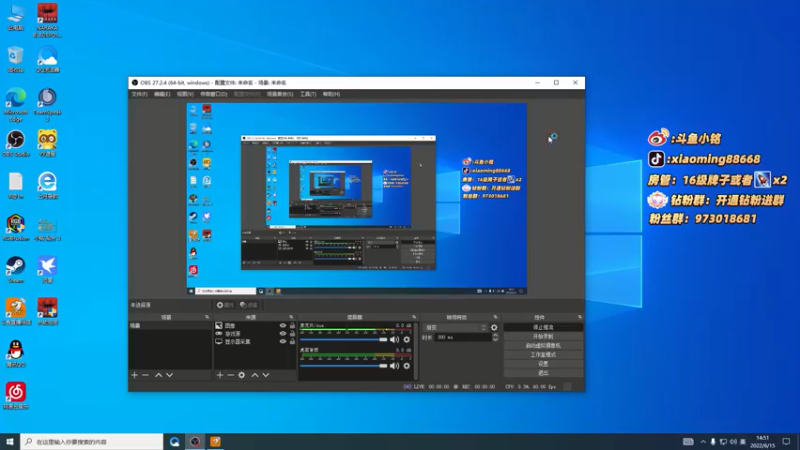Move the selected source down
Screen dimensions: 800x450
click(x=266, y=375)
